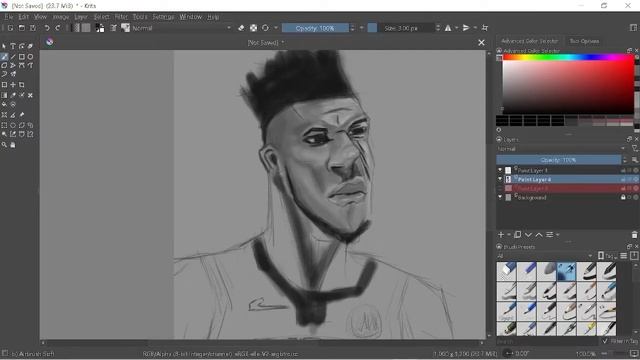
Task: Delete the selected layer with trash icon
Action: [x=634, y=235]
